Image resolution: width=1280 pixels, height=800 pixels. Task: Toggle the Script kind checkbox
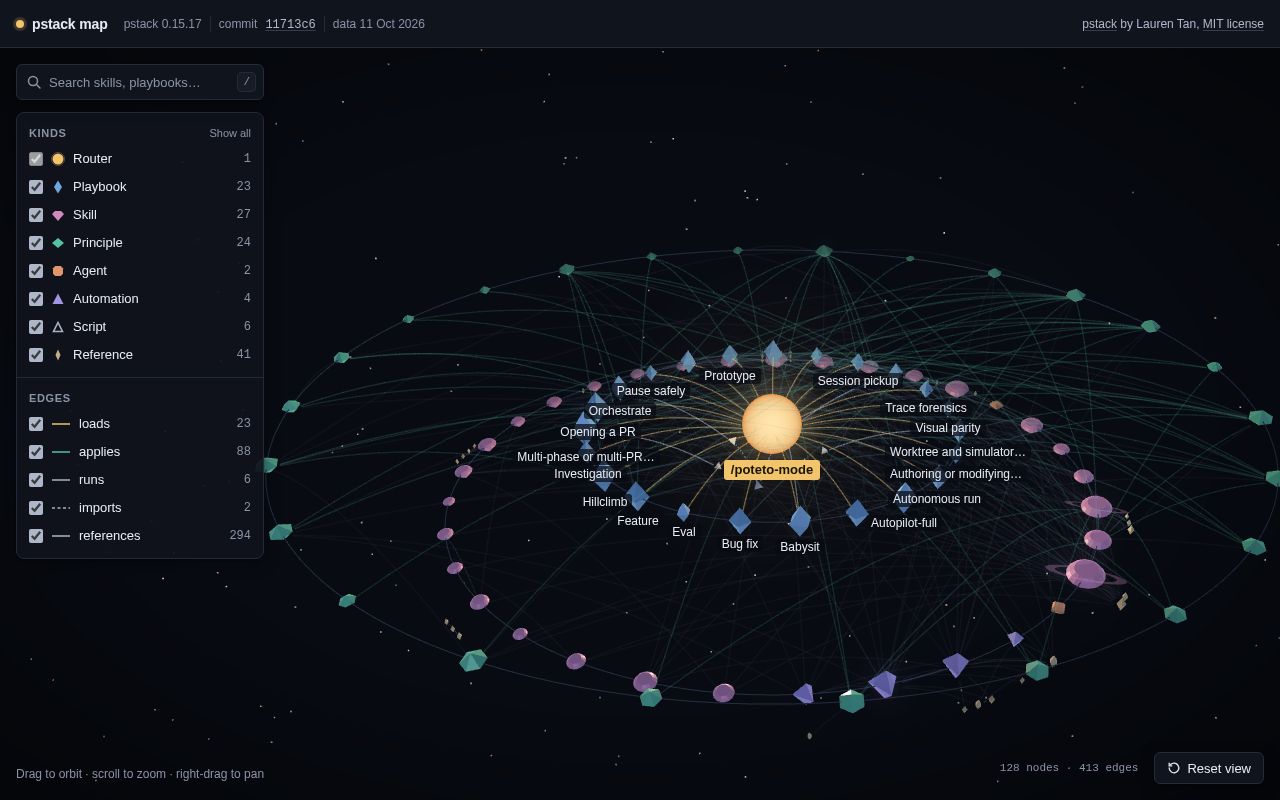(36, 327)
